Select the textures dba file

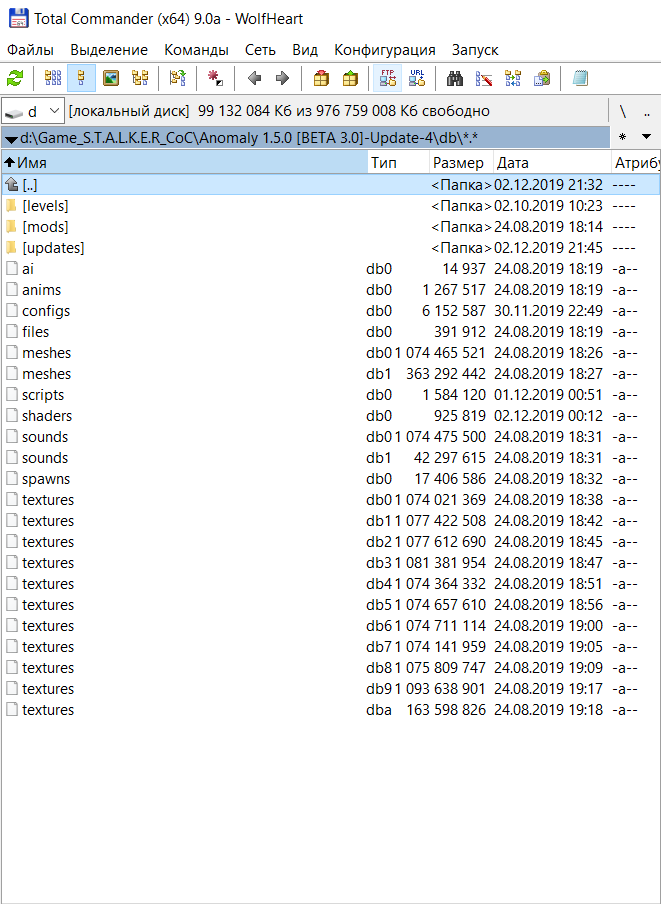pyautogui.click(x=331, y=710)
